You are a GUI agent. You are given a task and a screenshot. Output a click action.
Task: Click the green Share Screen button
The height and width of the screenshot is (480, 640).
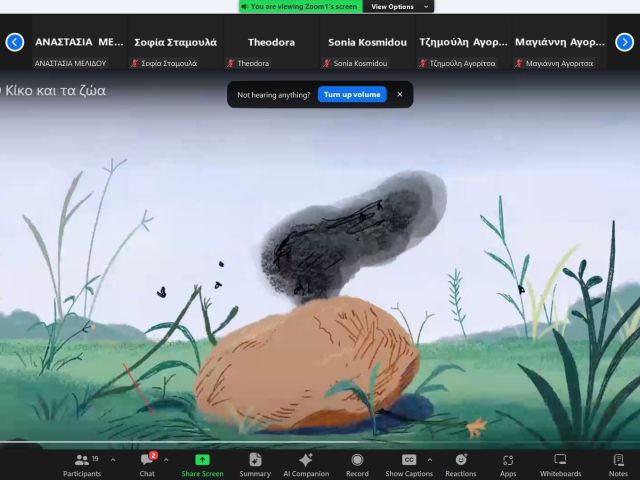tap(202, 465)
